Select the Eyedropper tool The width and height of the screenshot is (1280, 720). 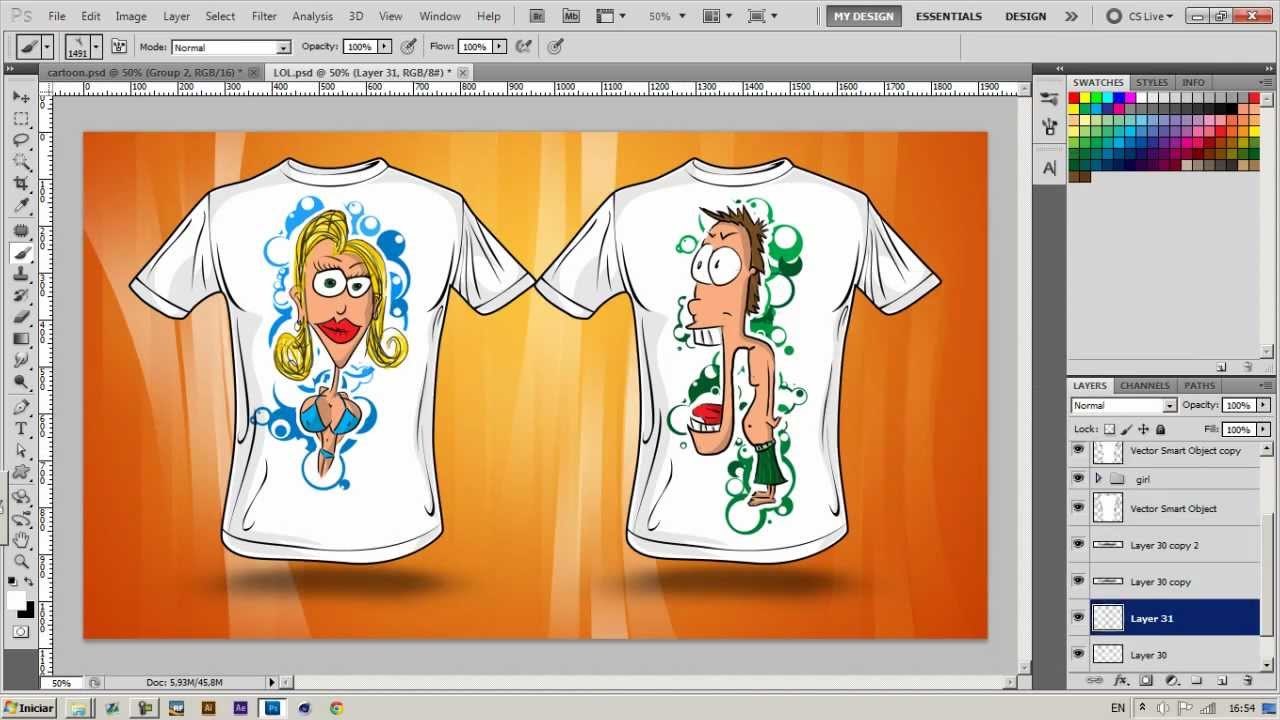(21, 206)
